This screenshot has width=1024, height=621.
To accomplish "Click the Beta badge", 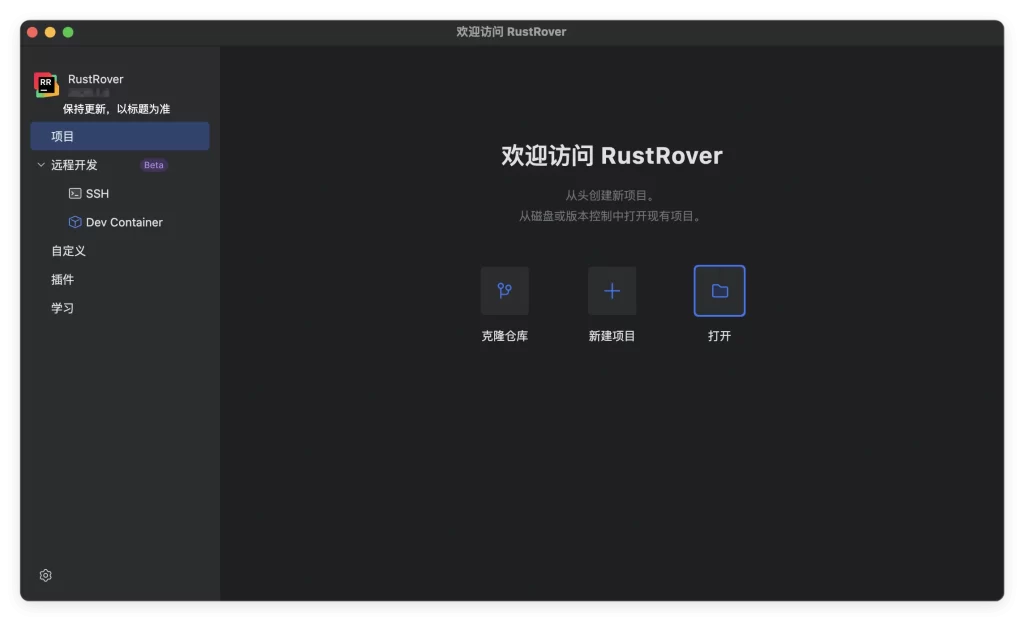I will [153, 165].
